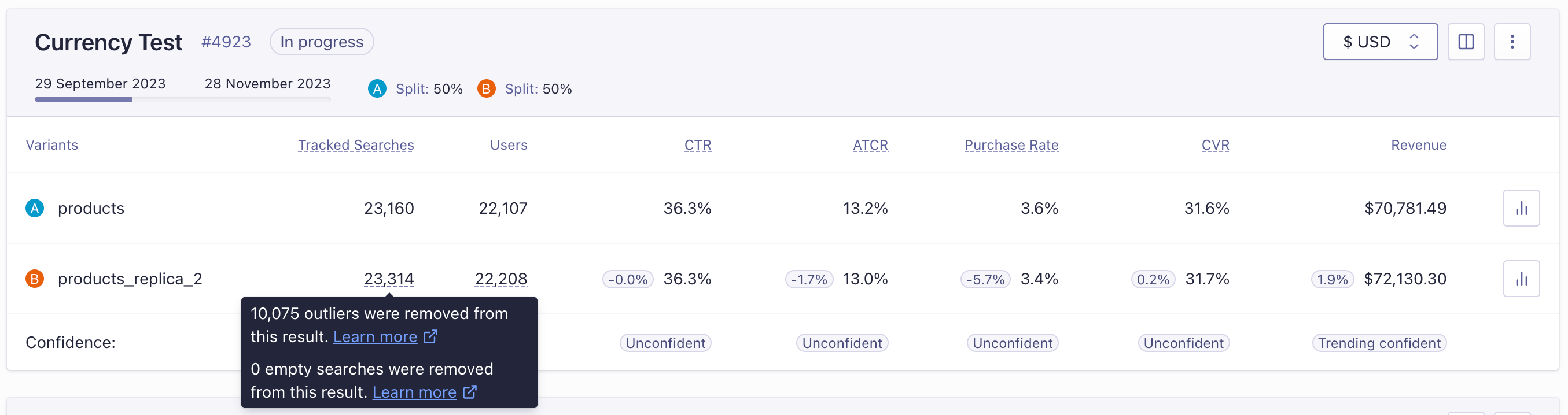The width and height of the screenshot is (1568, 415).
Task: Click the ATCR column header
Action: pos(870,145)
